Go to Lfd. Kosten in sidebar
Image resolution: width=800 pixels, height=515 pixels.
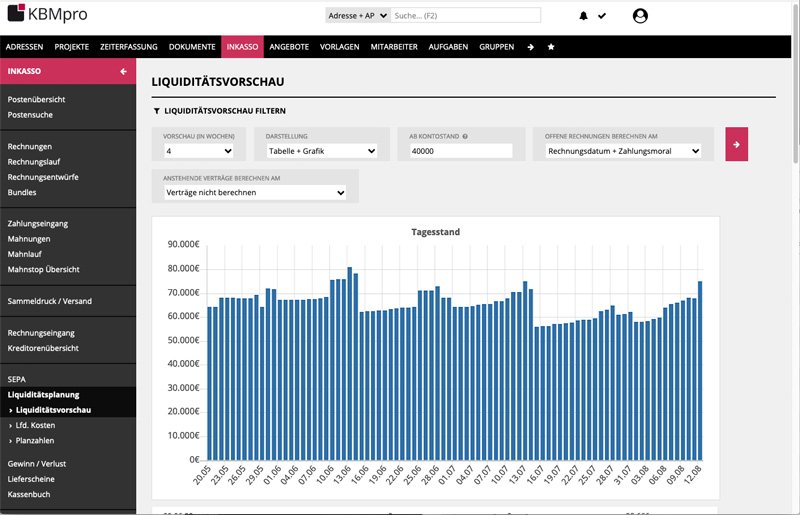(37, 425)
